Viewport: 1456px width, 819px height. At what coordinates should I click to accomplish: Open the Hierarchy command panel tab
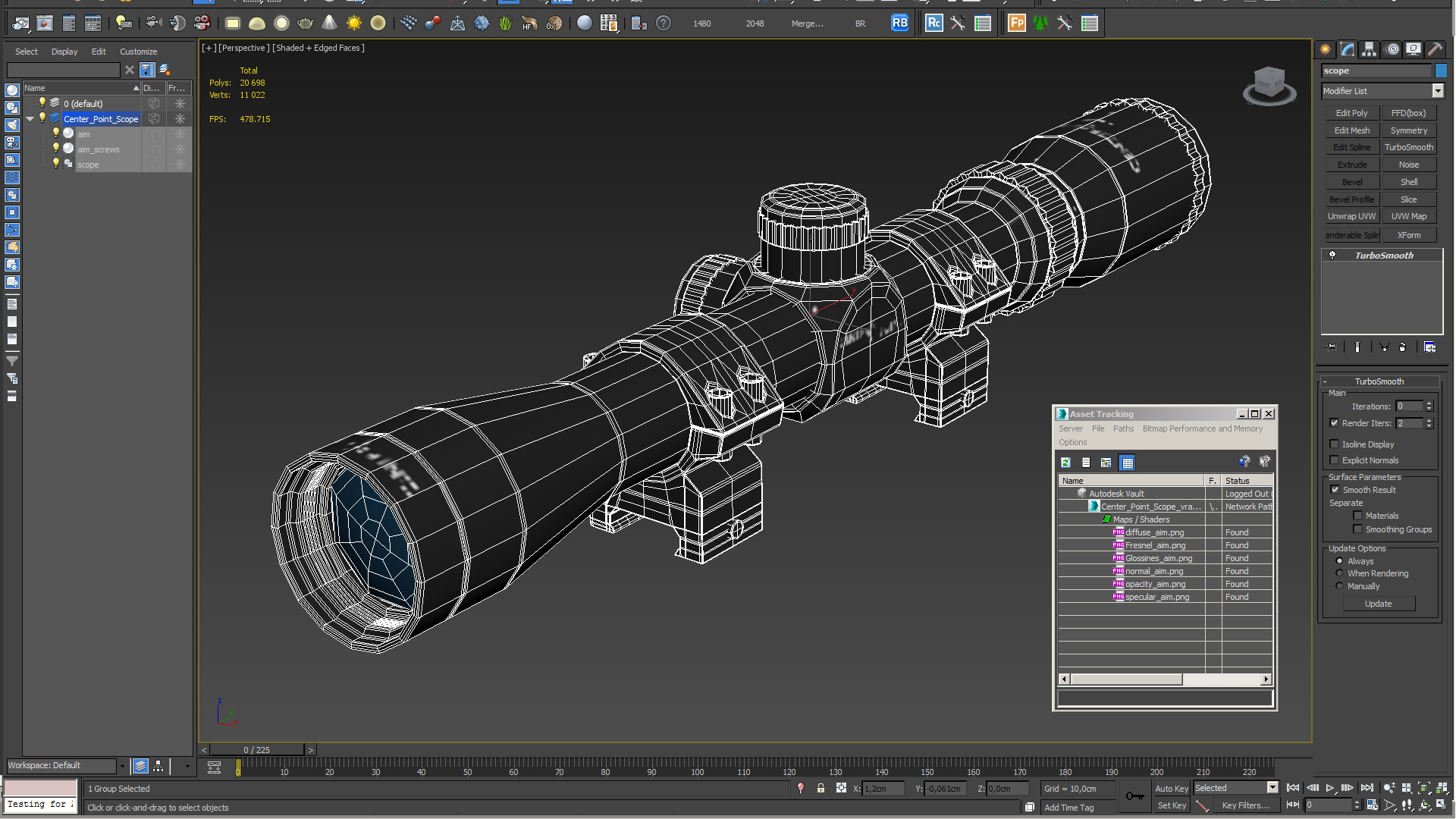1370,49
